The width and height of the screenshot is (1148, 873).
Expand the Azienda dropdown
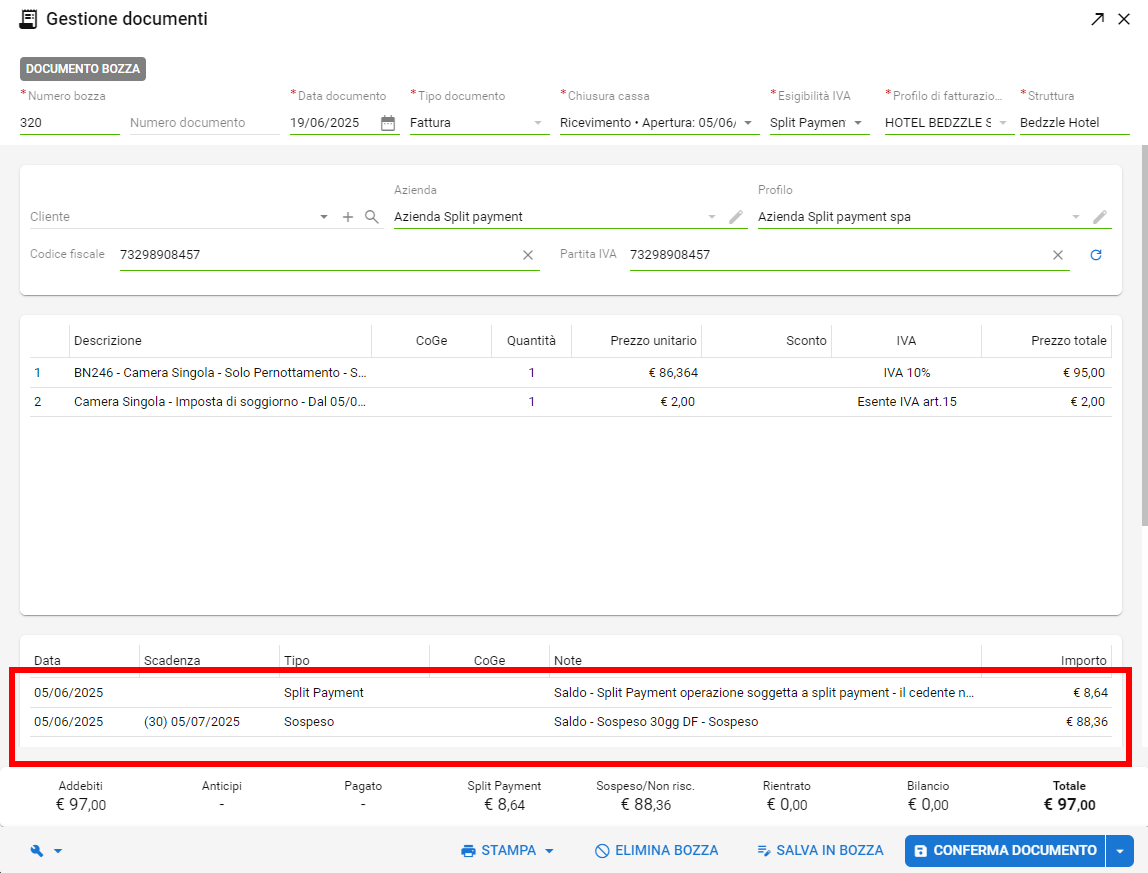coord(712,217)
